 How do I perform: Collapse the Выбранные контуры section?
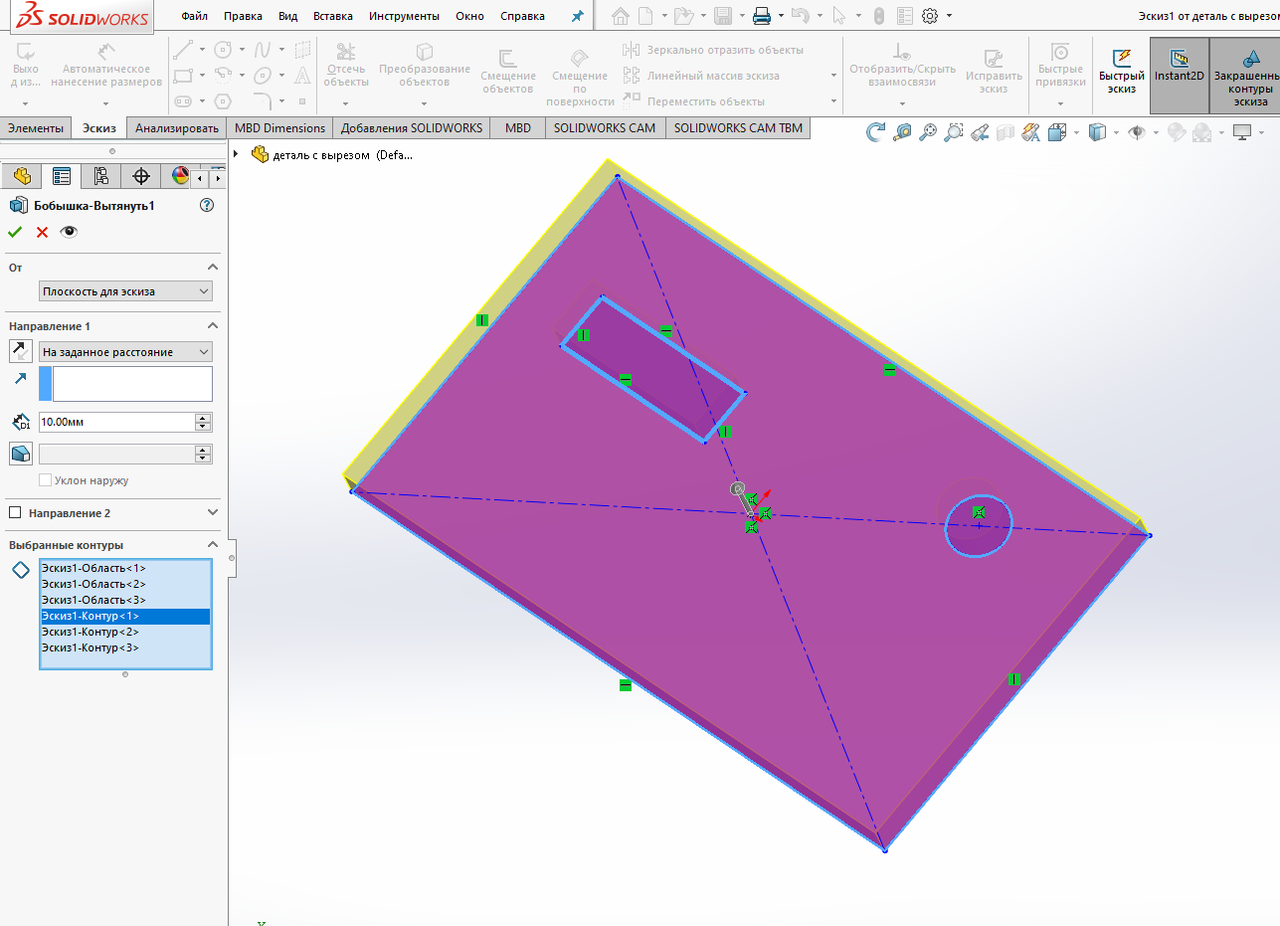pos(212,545)
